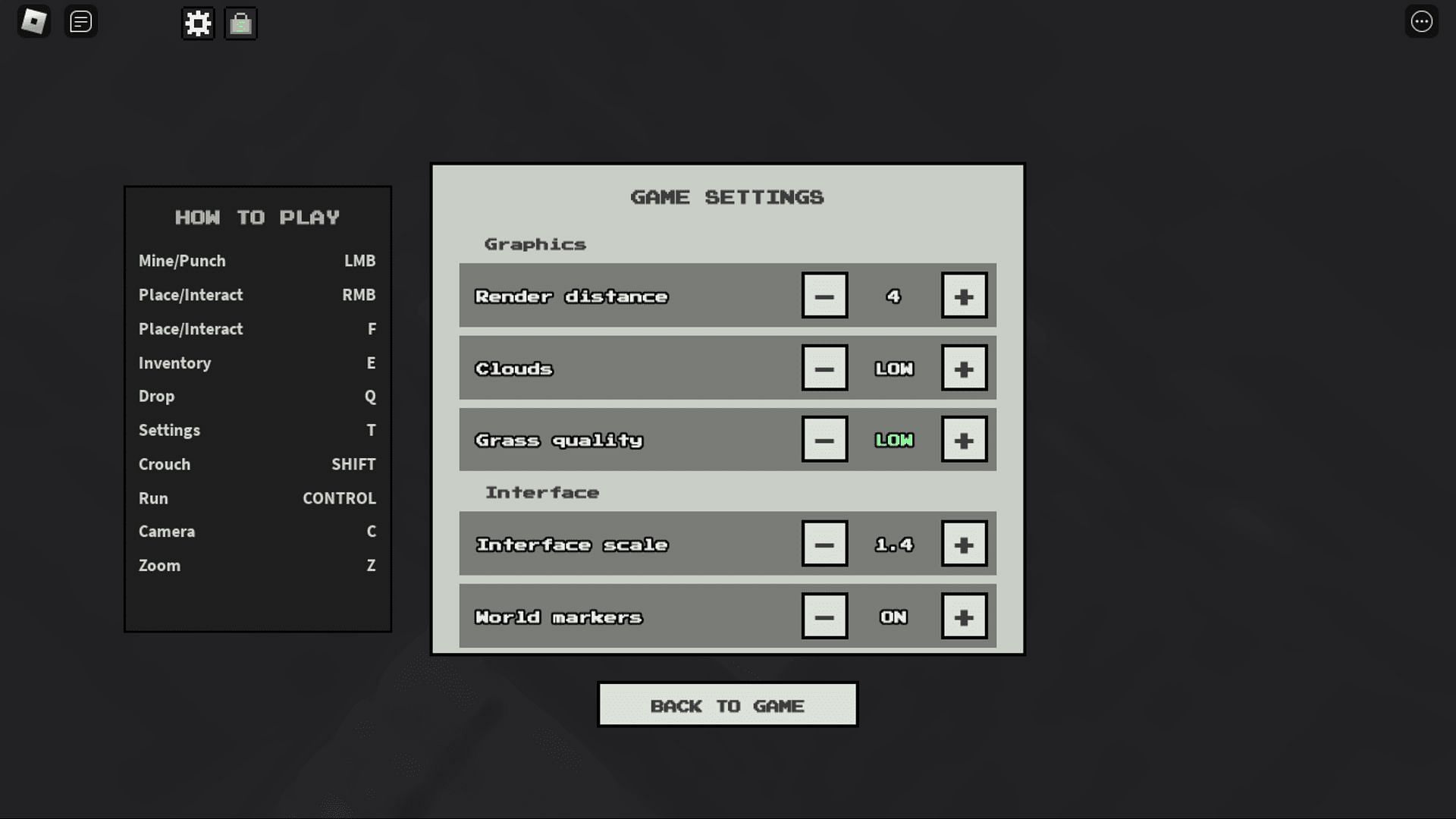Click Back to Game button
This screenshot has width=1456, height=819.
(728, 705)
